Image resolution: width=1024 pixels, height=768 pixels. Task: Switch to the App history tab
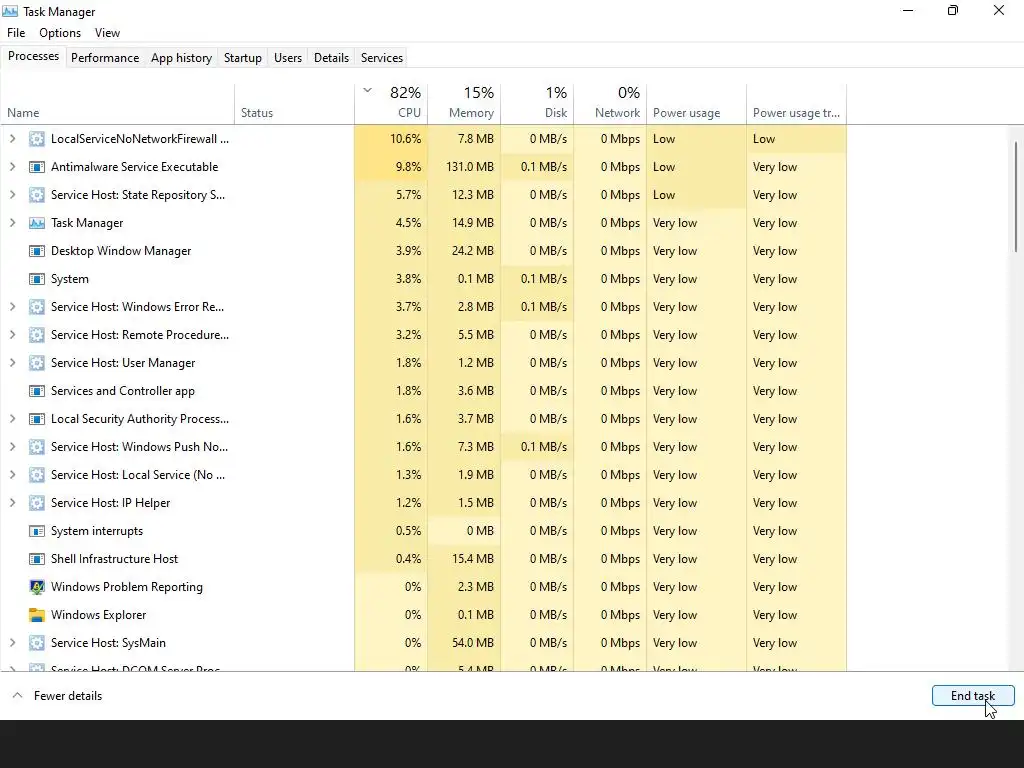coord(182,57)
